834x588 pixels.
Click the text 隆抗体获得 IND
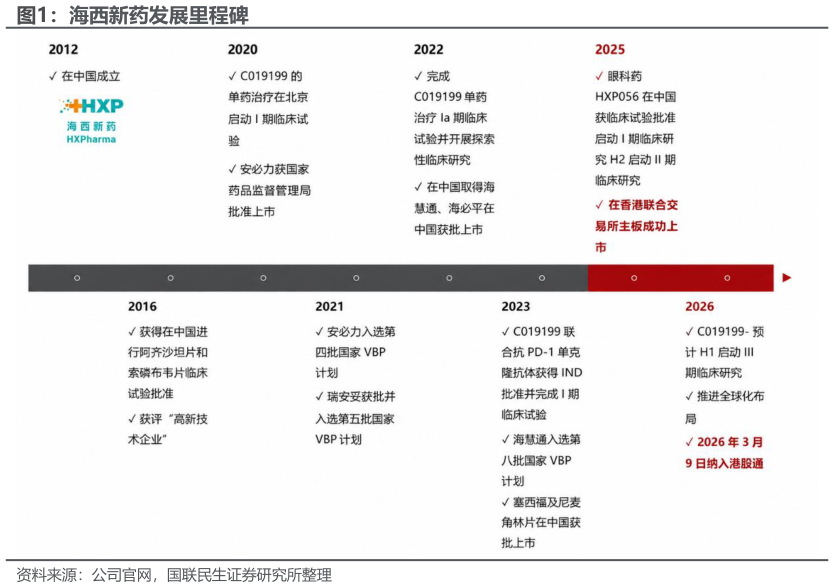point(541,373)
